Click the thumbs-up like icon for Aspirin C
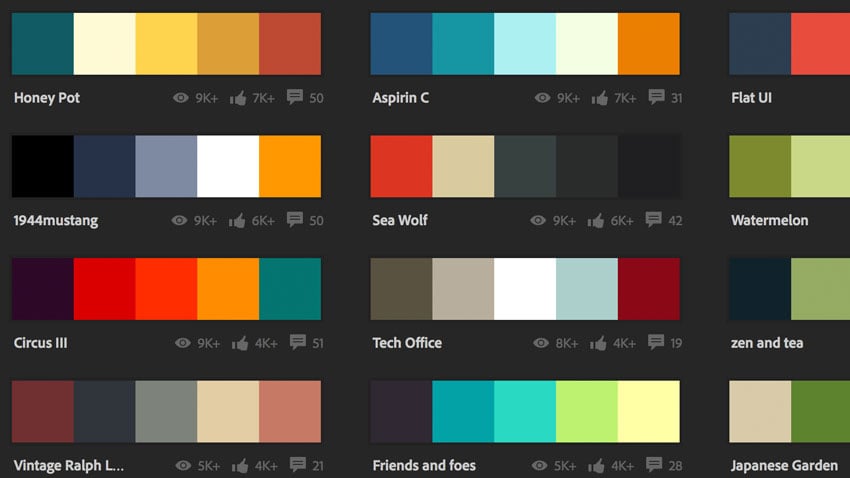The width and height of the screenshot is (850, 478). click(x=600, y=98)
